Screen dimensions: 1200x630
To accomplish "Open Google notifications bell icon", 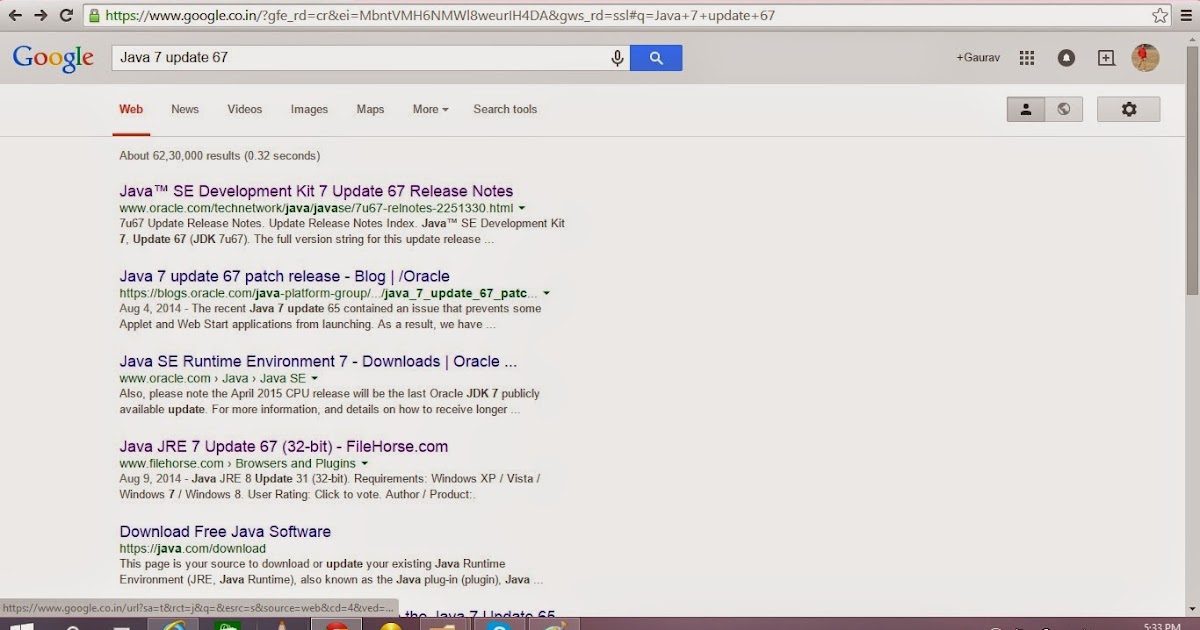I will pos(1066,58).
